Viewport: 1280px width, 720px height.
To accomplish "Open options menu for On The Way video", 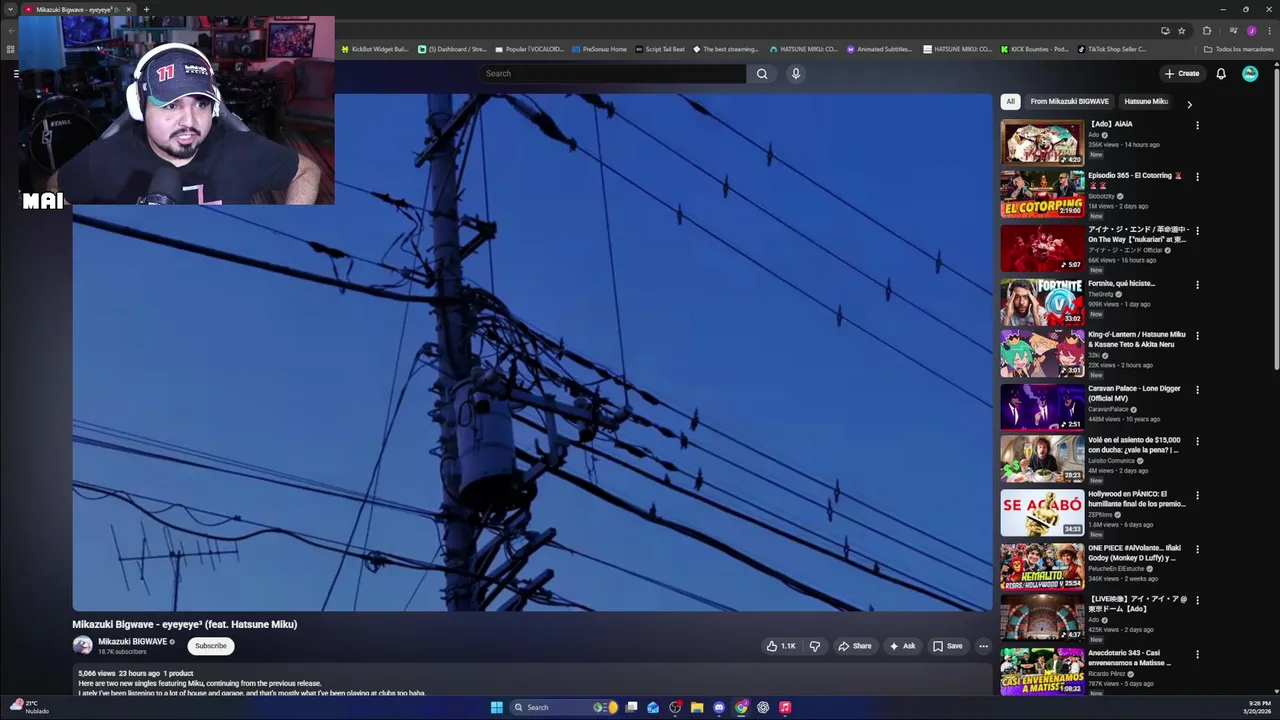I will pyautogui.click(x=1197, y=231).
